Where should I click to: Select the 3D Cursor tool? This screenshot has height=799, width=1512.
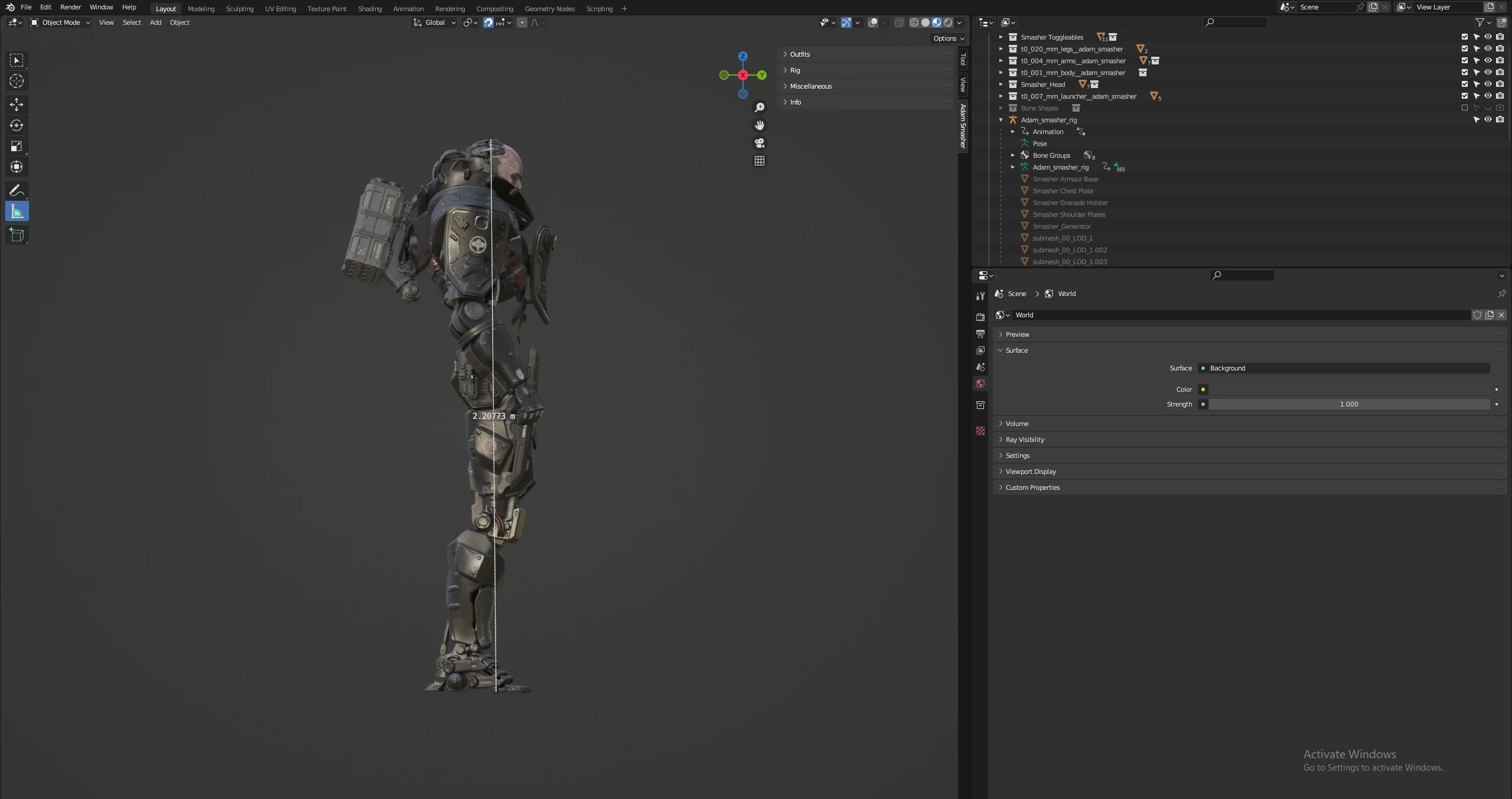click(x=17, y=81)
